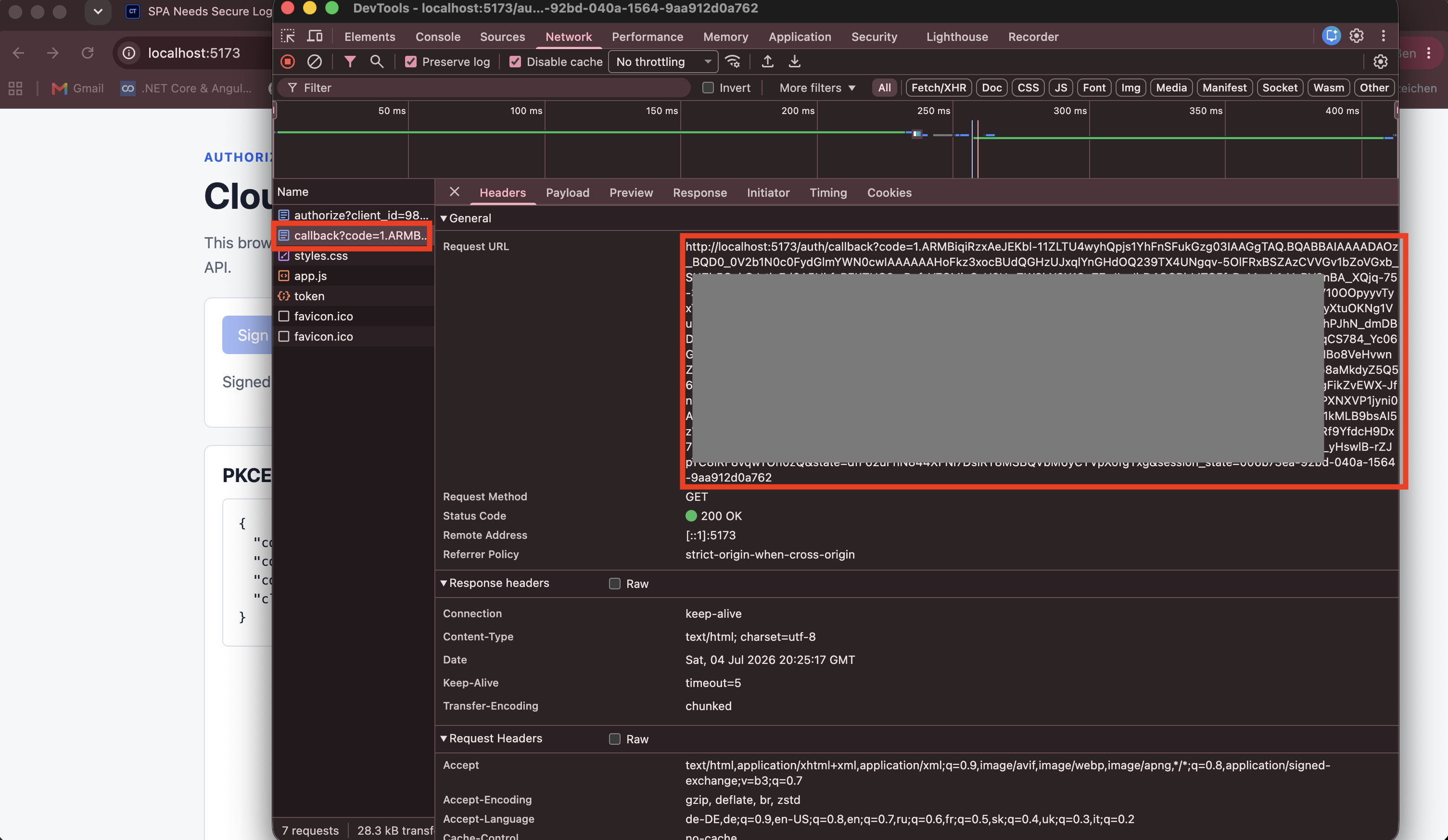Filter by Socket requests

click(1279, 88)
